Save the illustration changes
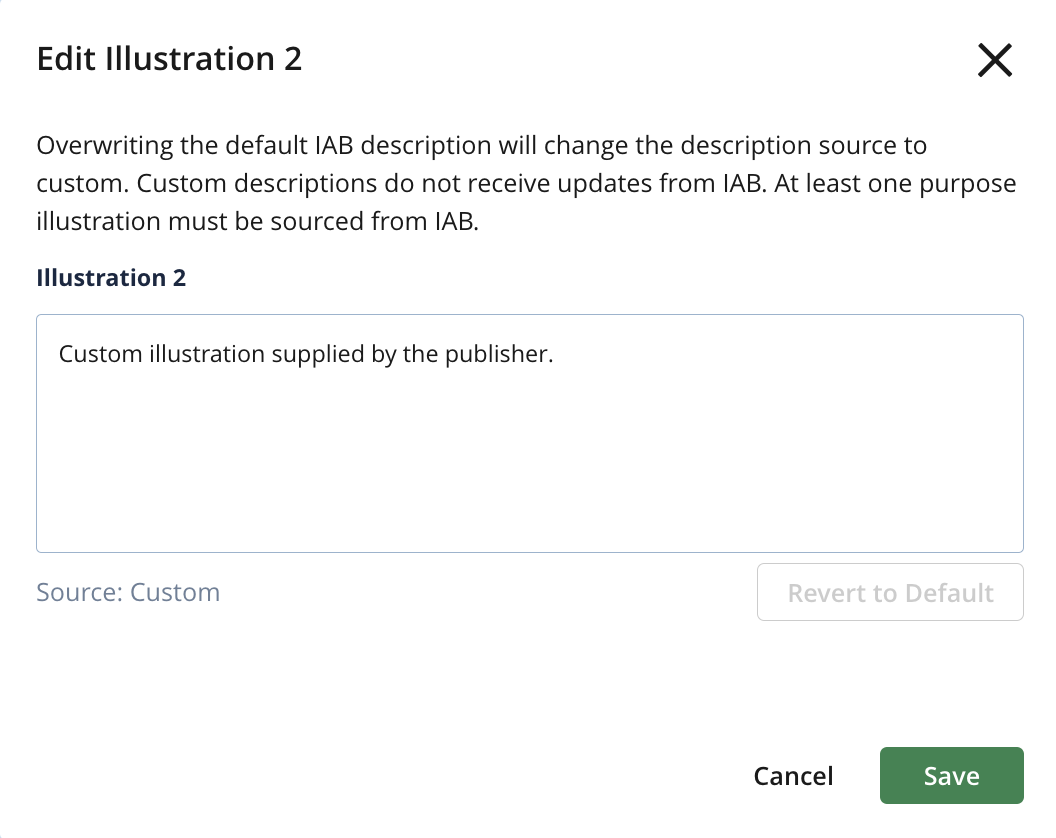The height and width of the screenshot is (838, 1056). (x=951, y=776)
